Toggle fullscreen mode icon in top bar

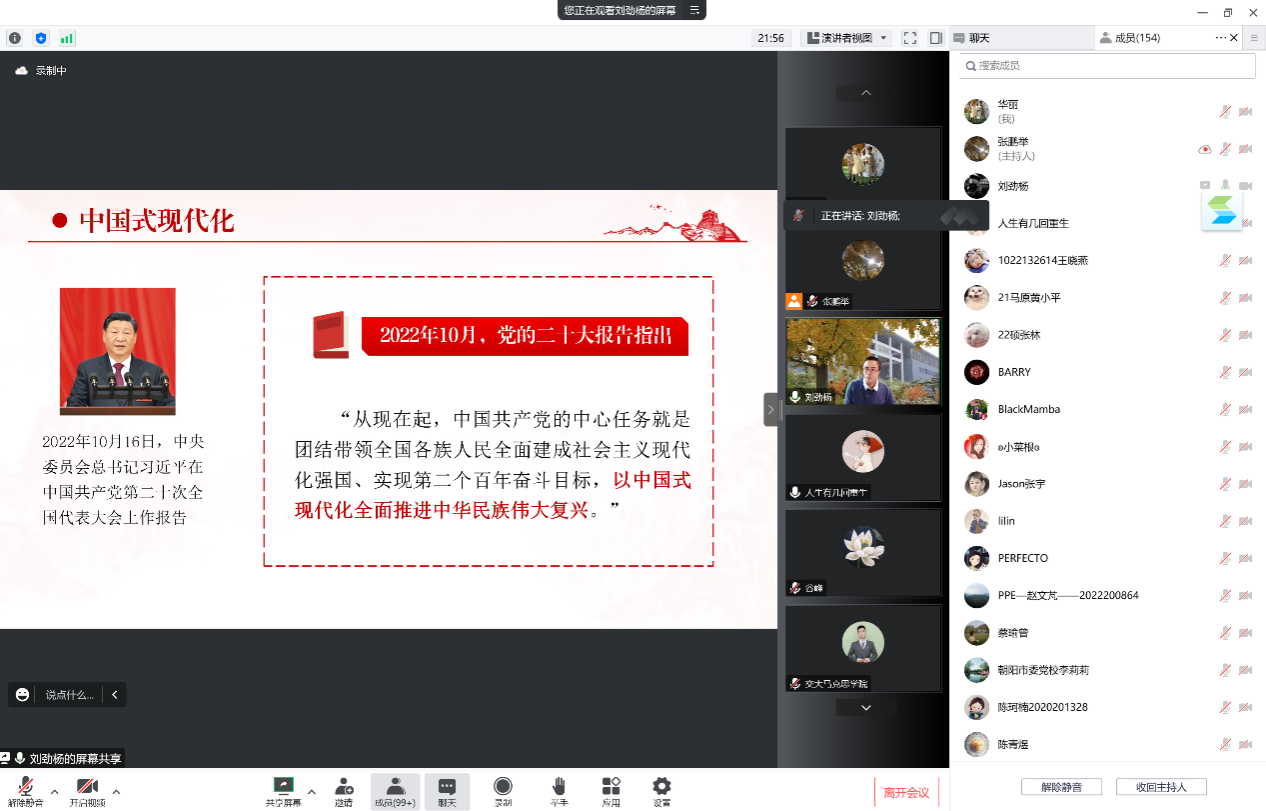[910, 38]
